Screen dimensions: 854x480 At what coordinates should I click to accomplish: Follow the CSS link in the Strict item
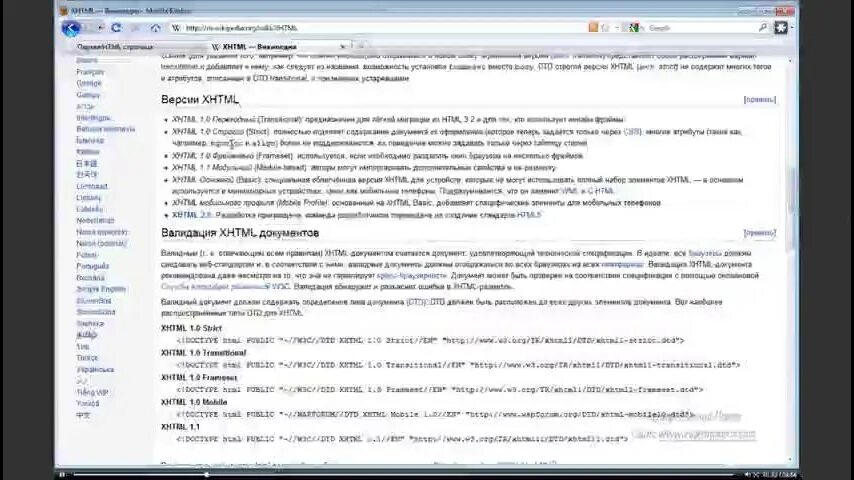click(632, 132)
